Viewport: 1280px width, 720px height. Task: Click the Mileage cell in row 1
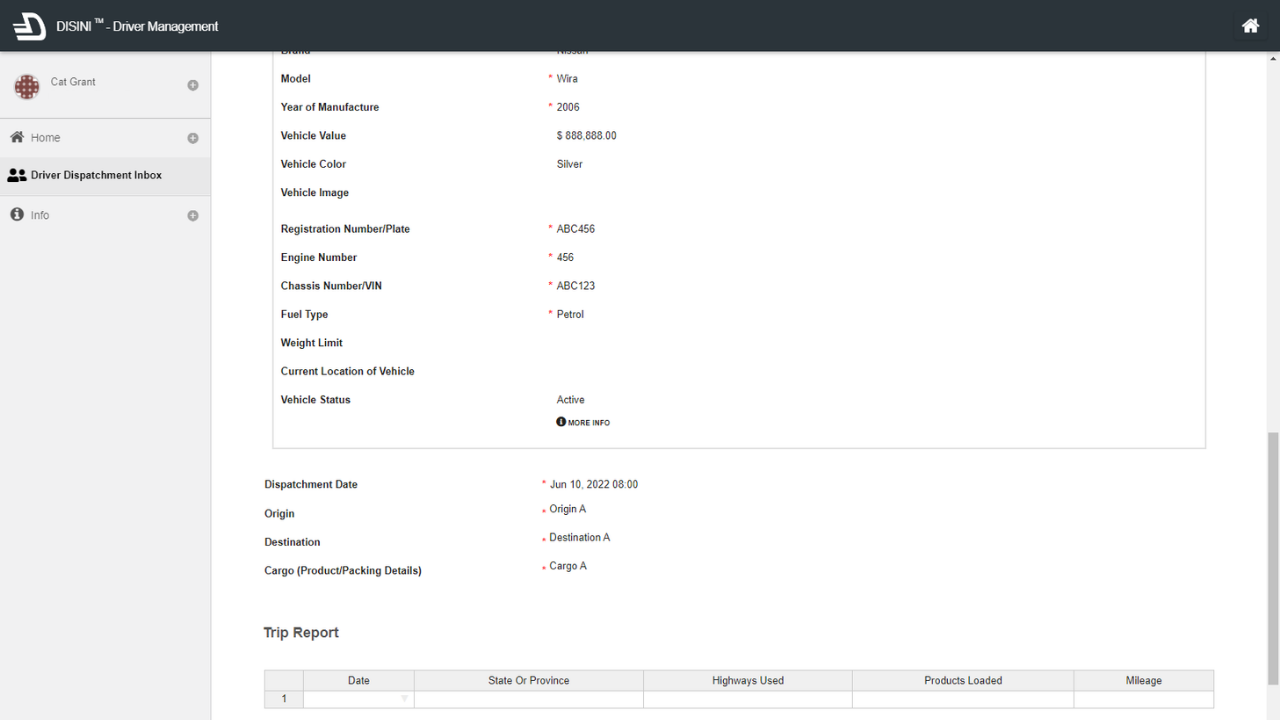[x=1143, y=699]
